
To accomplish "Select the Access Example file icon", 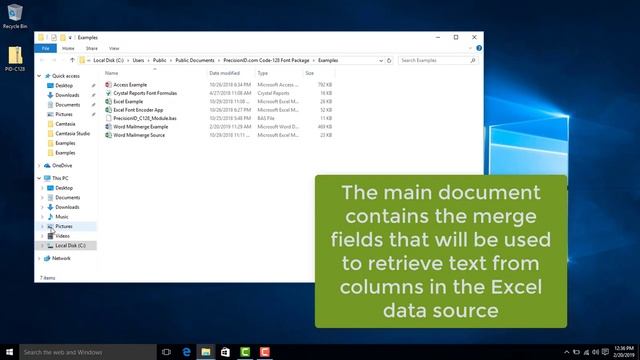I will point(108,84).
